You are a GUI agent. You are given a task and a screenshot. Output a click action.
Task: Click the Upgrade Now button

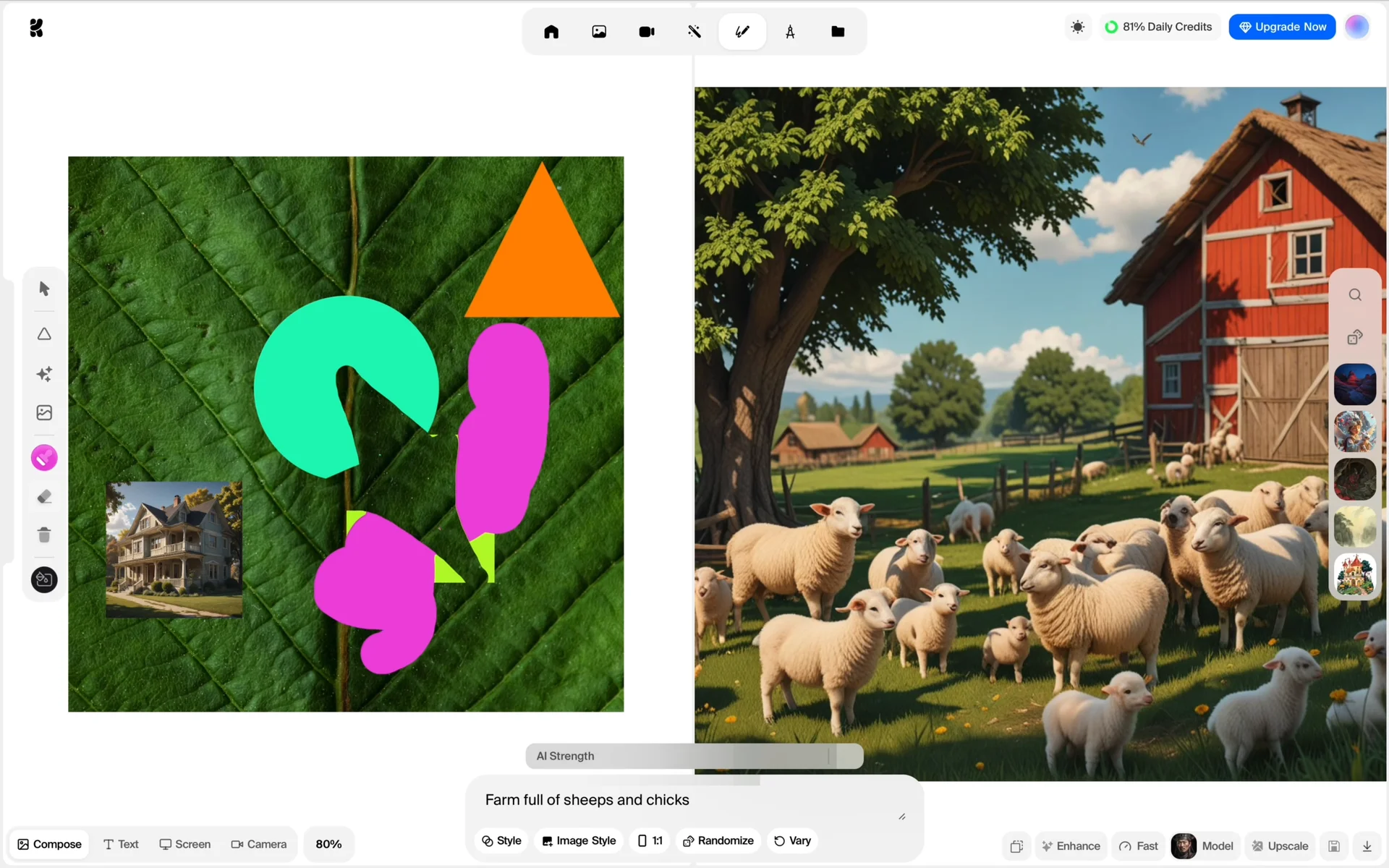(x=1282, y=27)
